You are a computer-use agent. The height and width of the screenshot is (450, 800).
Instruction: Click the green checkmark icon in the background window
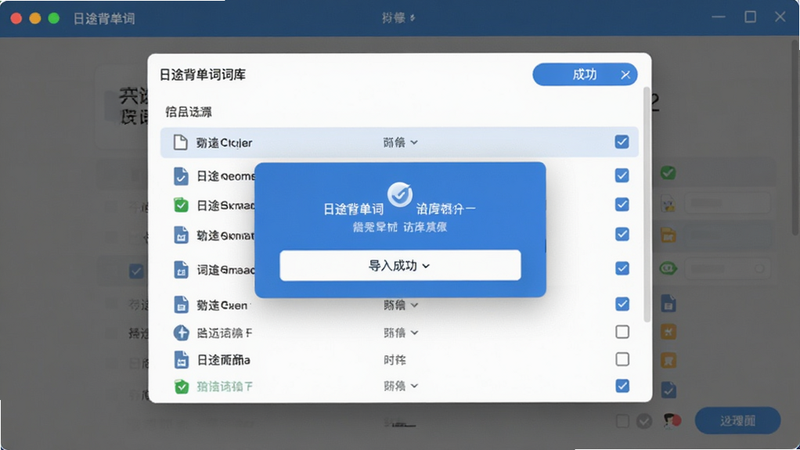tap(668, 173)
